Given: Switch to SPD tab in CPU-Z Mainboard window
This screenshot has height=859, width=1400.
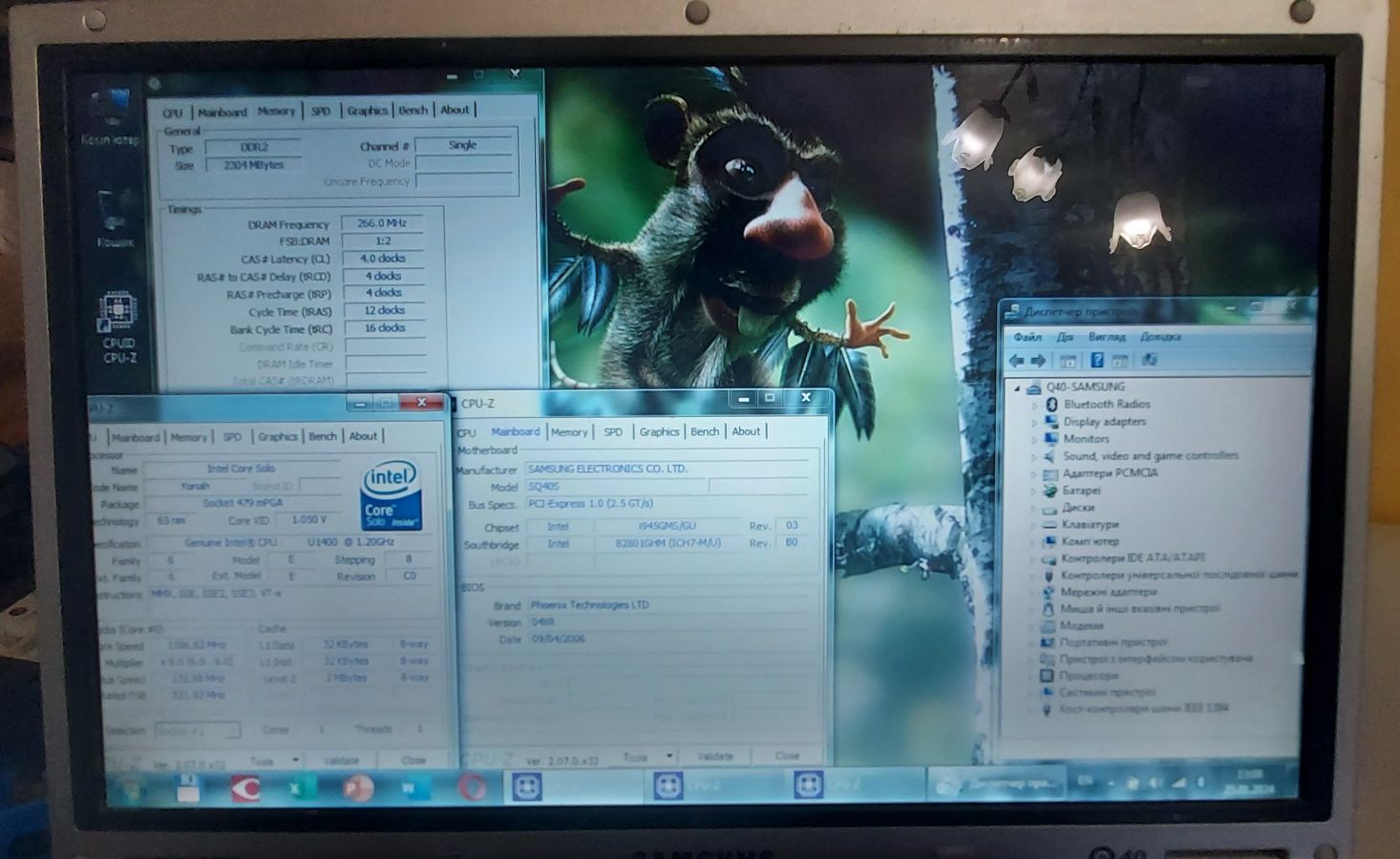Looking at the screenshot, I should click(x=613, y=432).
